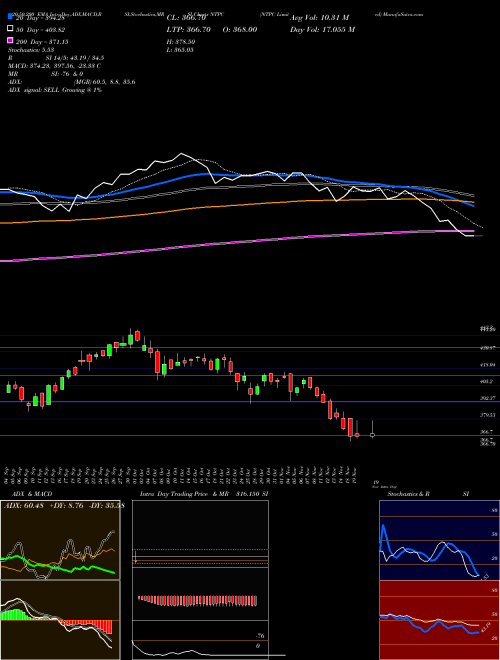Click the 'Intra Day Trading Price & MR' title

[x=184, y=494]
